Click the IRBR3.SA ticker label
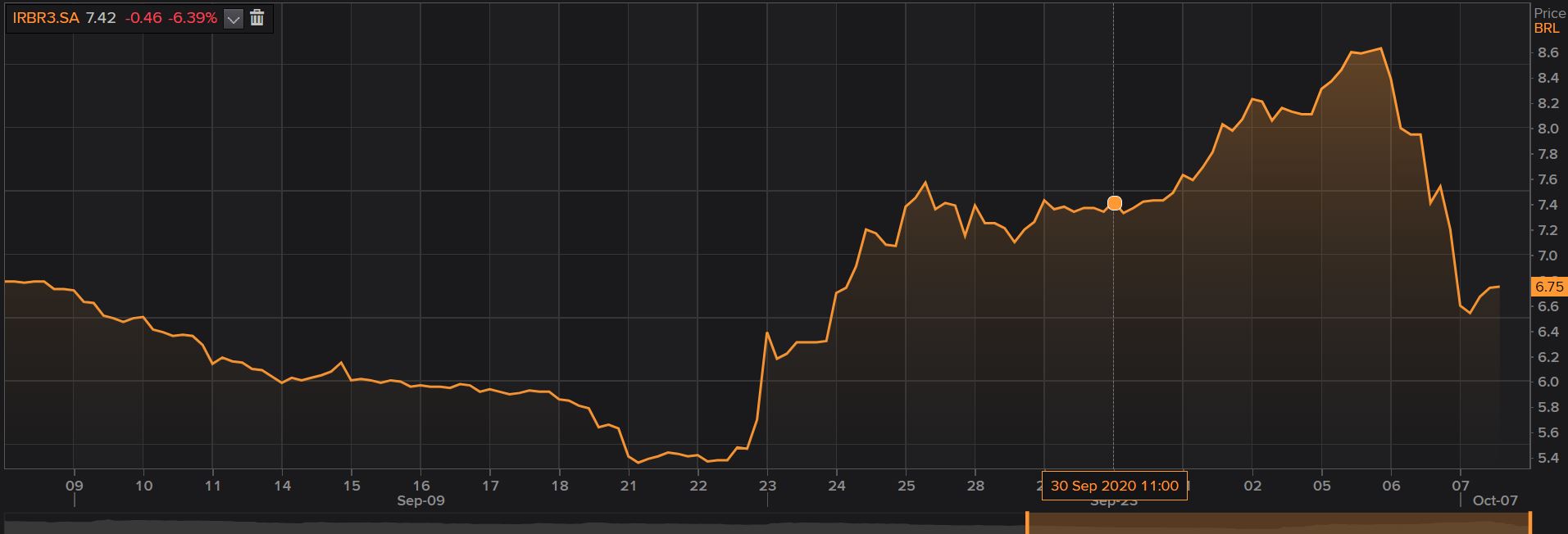The image size is (1568, 534). 46,18
